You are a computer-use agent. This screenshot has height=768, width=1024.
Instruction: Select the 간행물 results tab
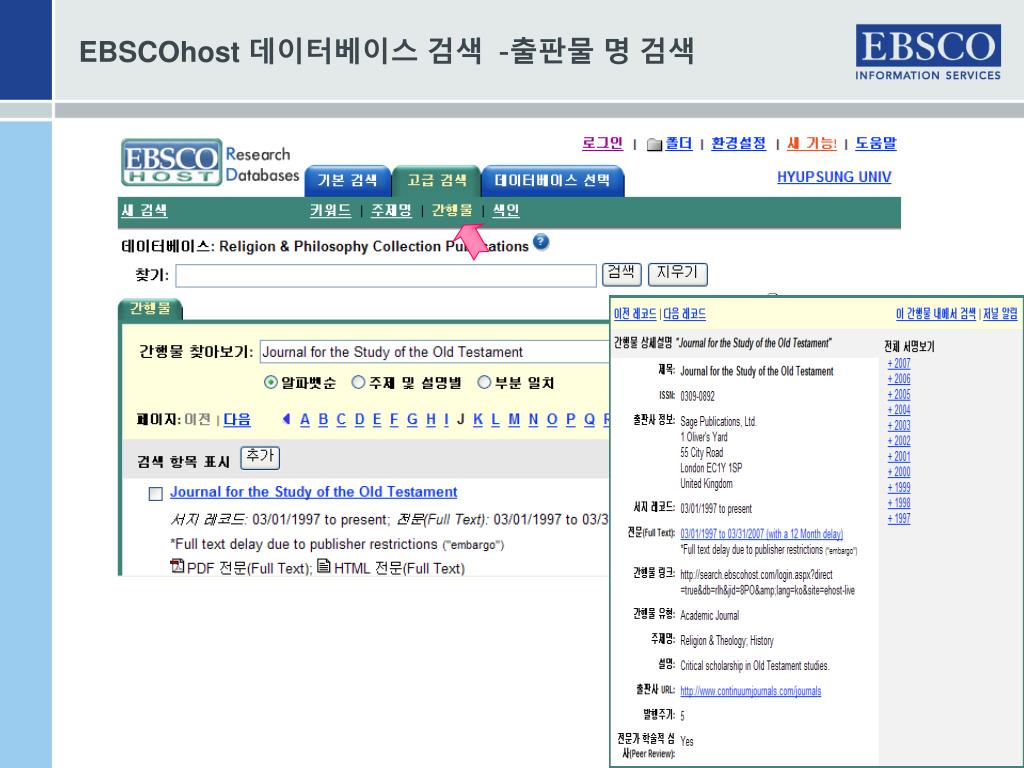[150, 308]
